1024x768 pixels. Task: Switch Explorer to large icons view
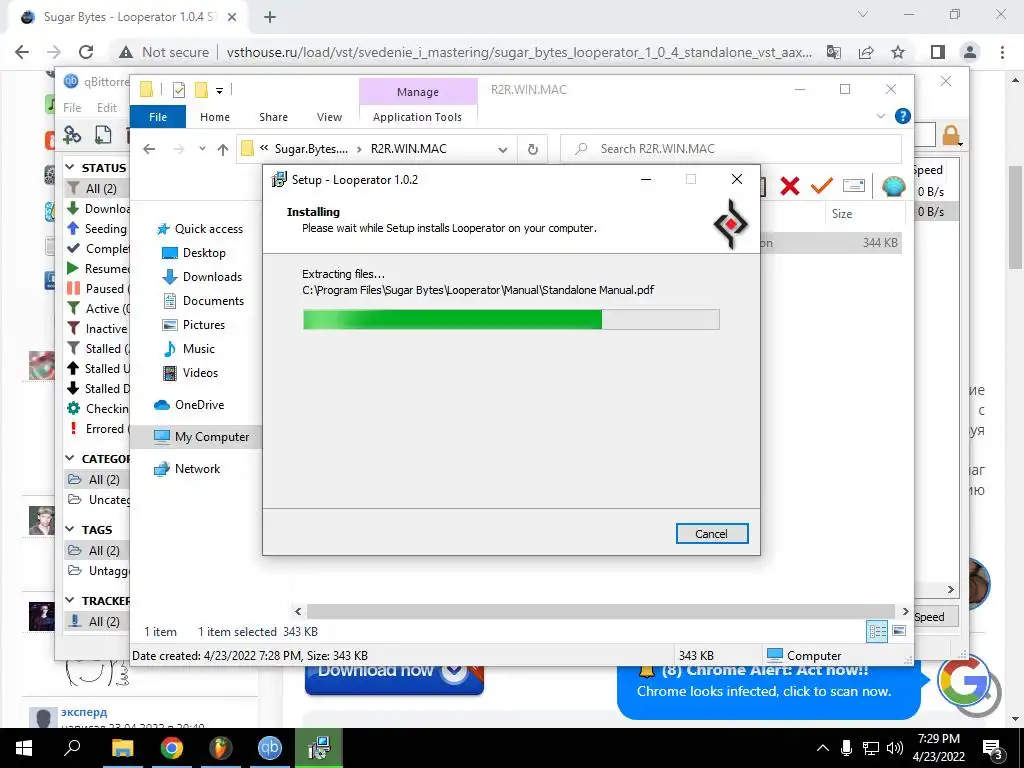click(x=899, y=631)
